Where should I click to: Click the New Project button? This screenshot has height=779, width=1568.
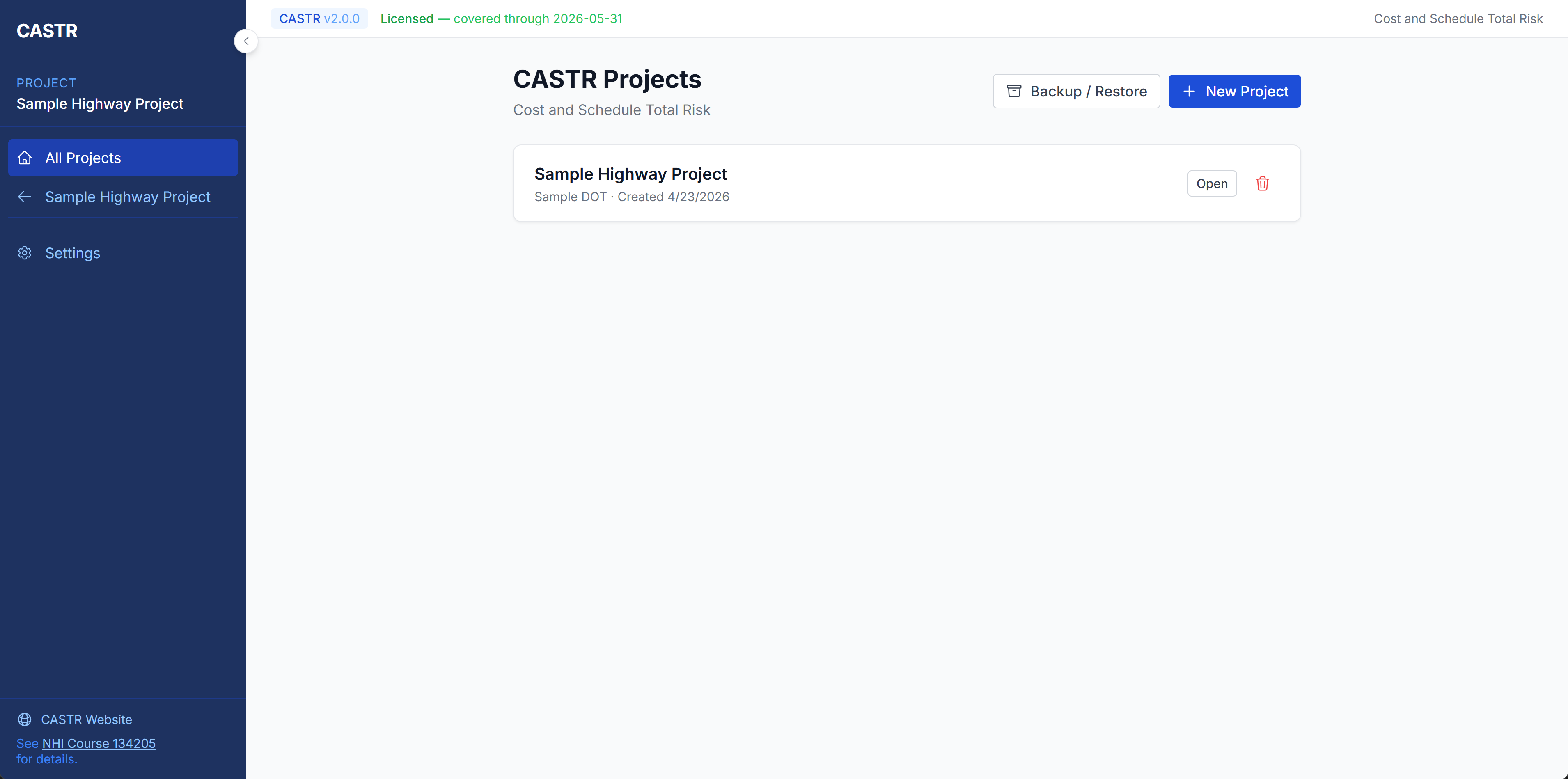(1234, 91)
